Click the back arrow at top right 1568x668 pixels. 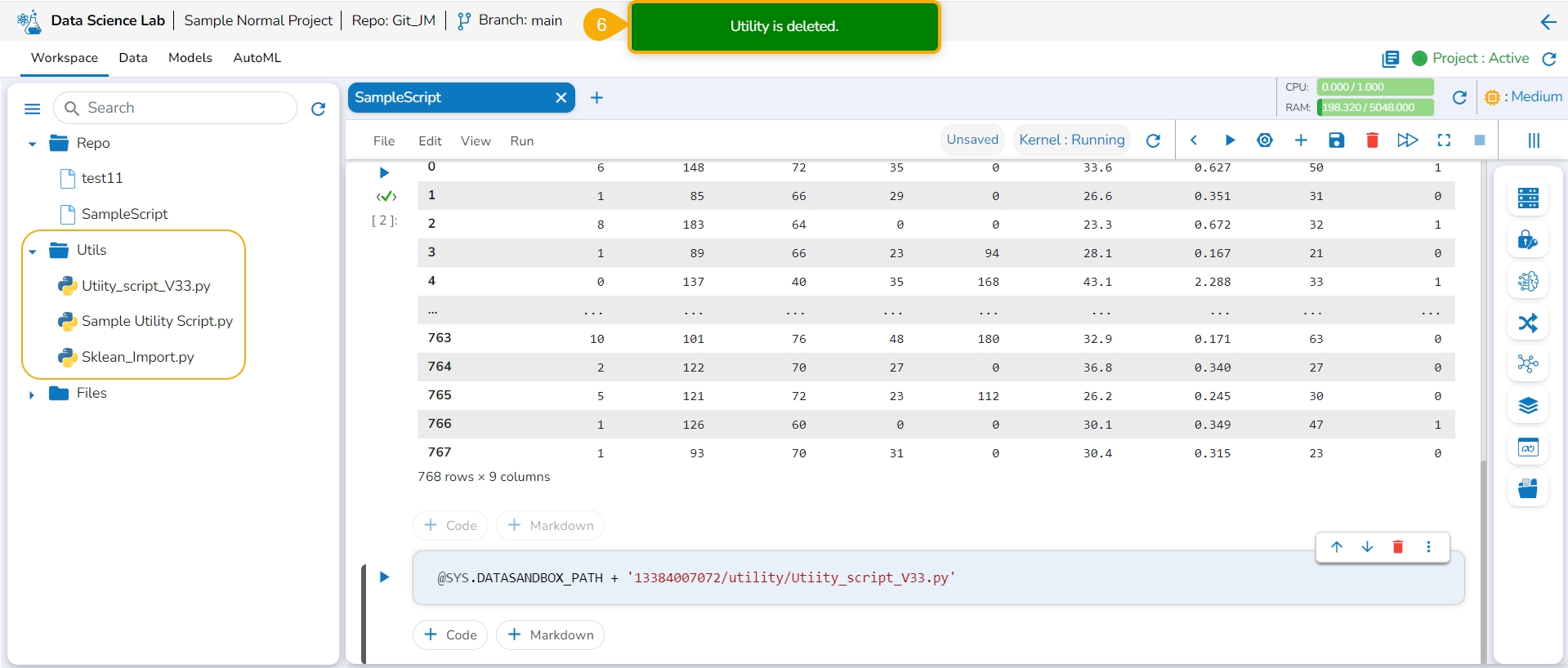pos(1548,22)
